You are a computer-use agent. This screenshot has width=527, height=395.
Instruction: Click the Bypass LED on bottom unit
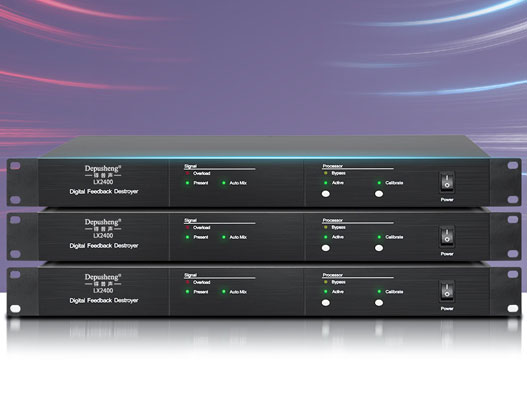[x=325, y=282]
